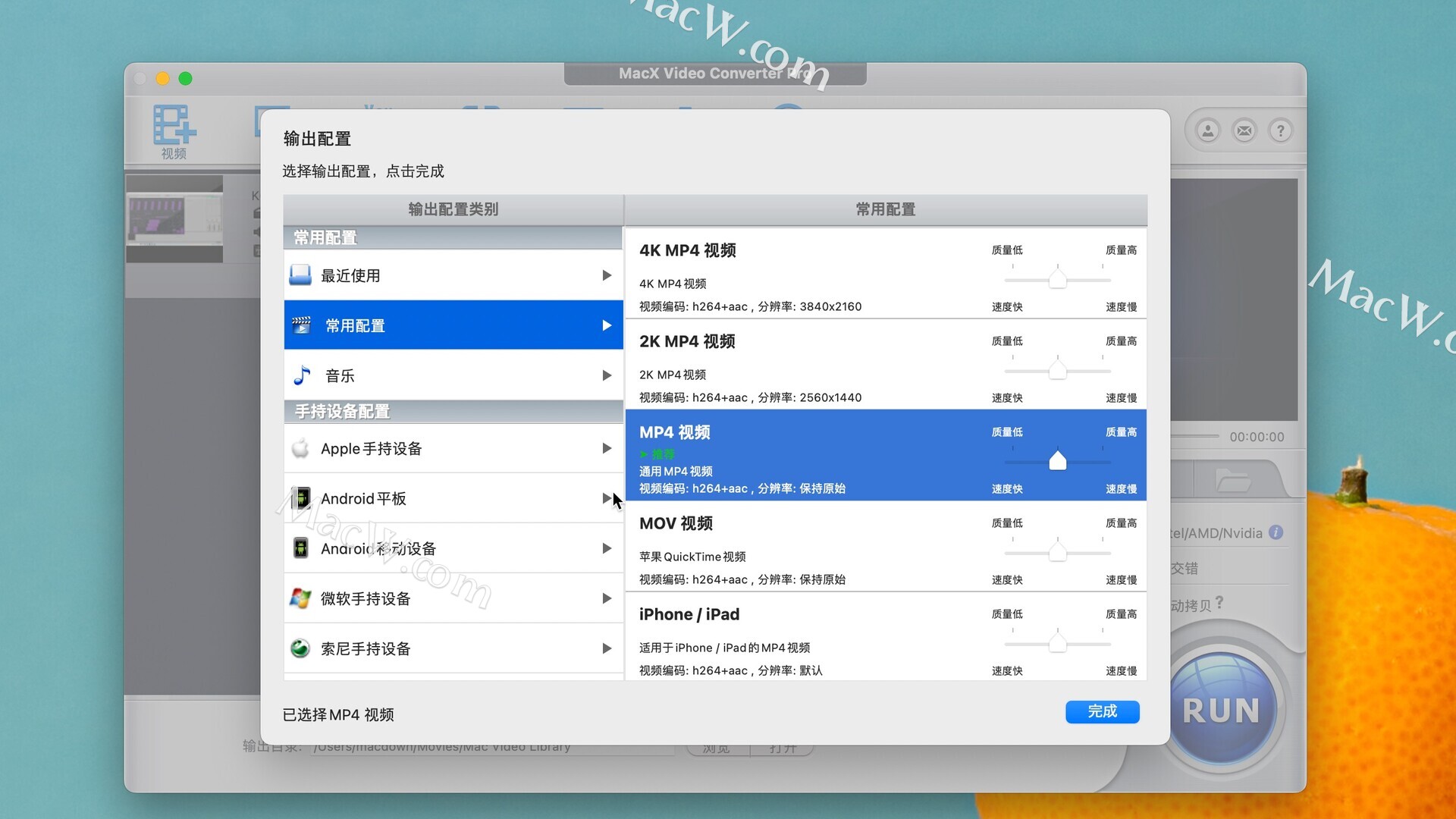This screenshot has height=819, width=1456.
Task: Click the Recently Used drive icon
Action: [x=300, y=275]
